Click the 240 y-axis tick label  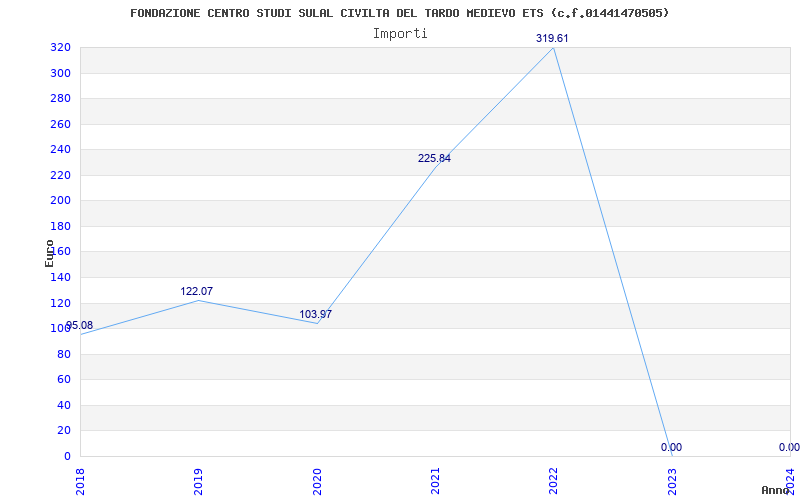pyautogui.click(x=60, y=149)
